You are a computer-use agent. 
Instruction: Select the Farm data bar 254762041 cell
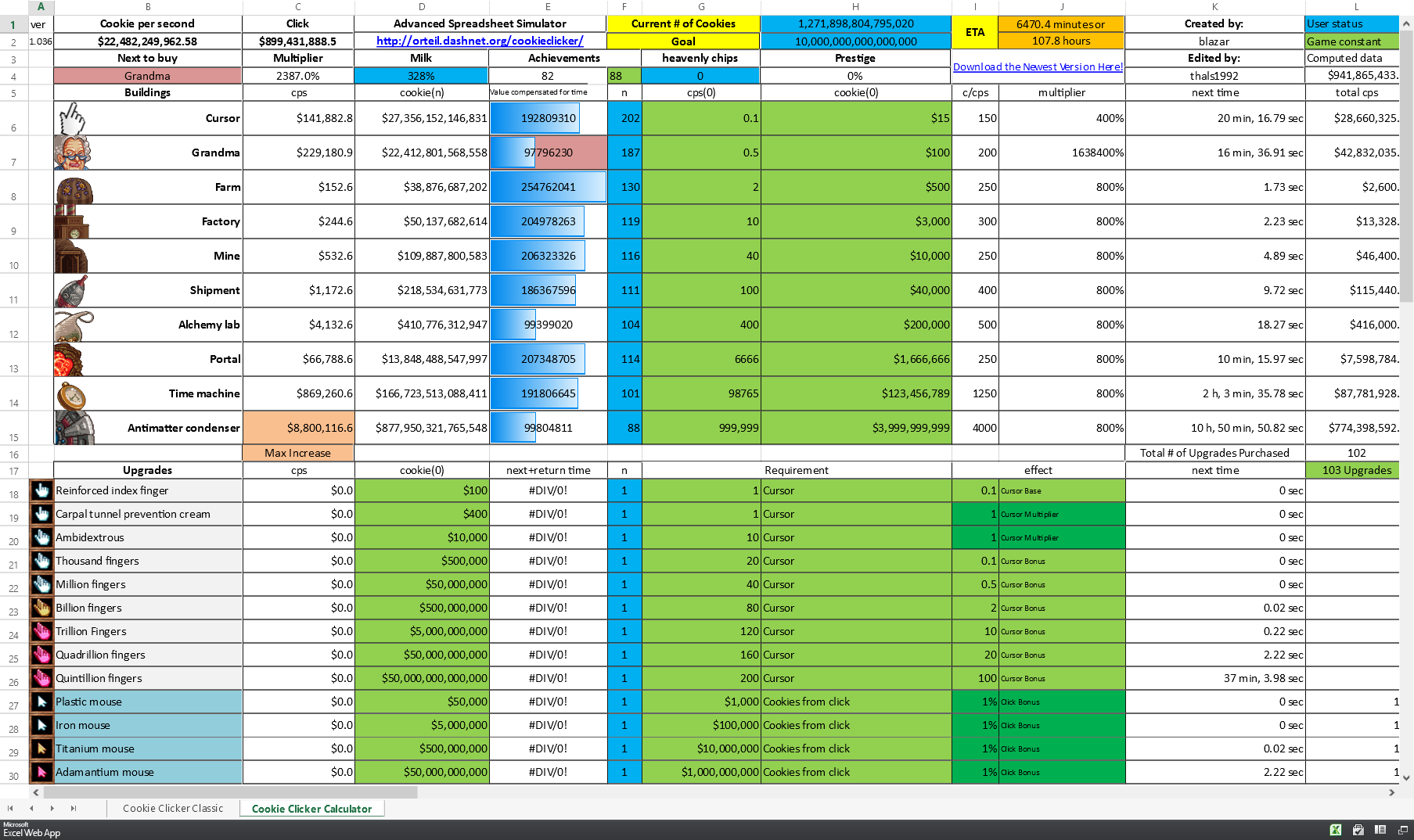[549, 187]
